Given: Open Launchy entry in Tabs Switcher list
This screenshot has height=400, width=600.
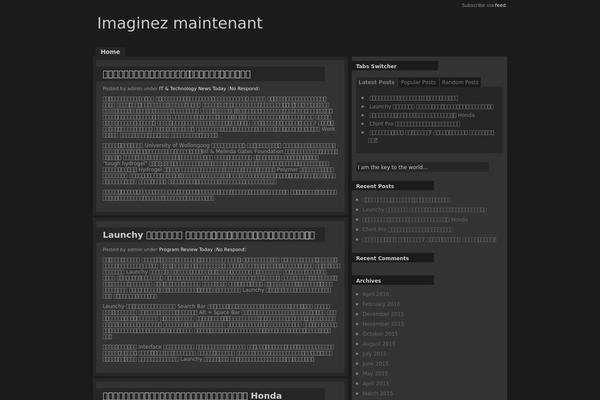Looking at the screenshot, I should click(431, 107).
